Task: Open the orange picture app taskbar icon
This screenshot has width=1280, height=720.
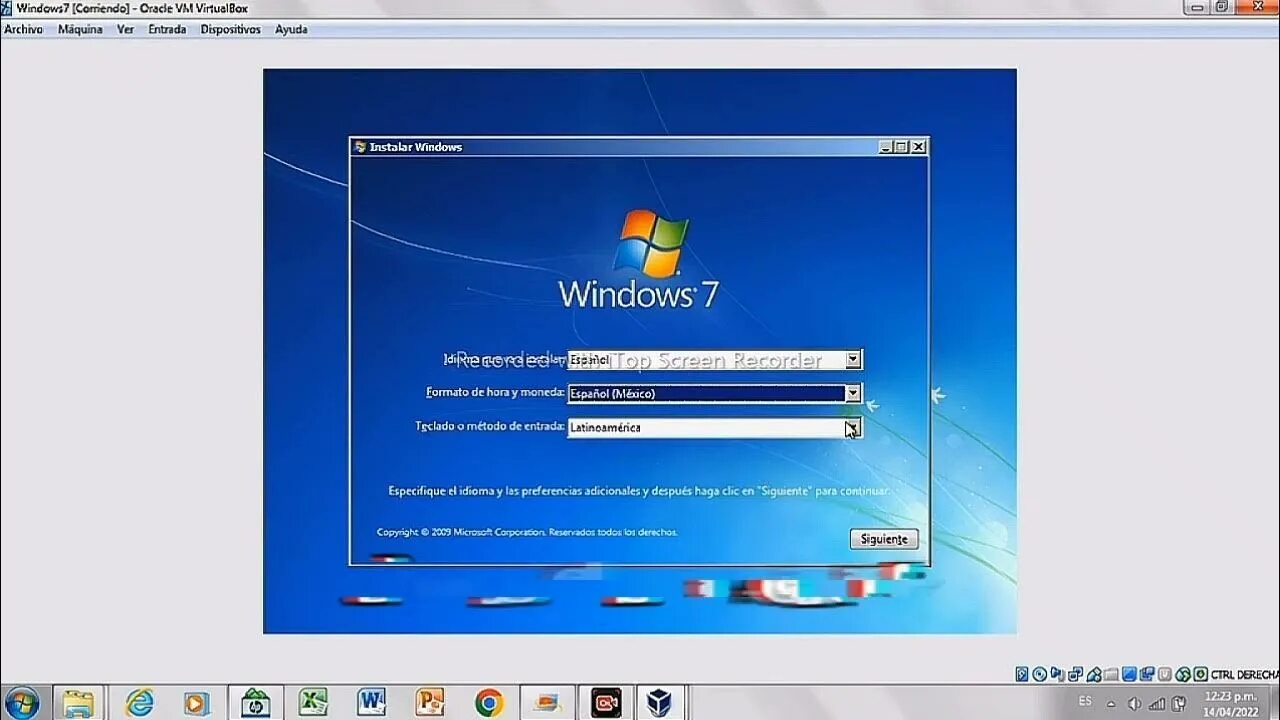Action: coord(547,703)
